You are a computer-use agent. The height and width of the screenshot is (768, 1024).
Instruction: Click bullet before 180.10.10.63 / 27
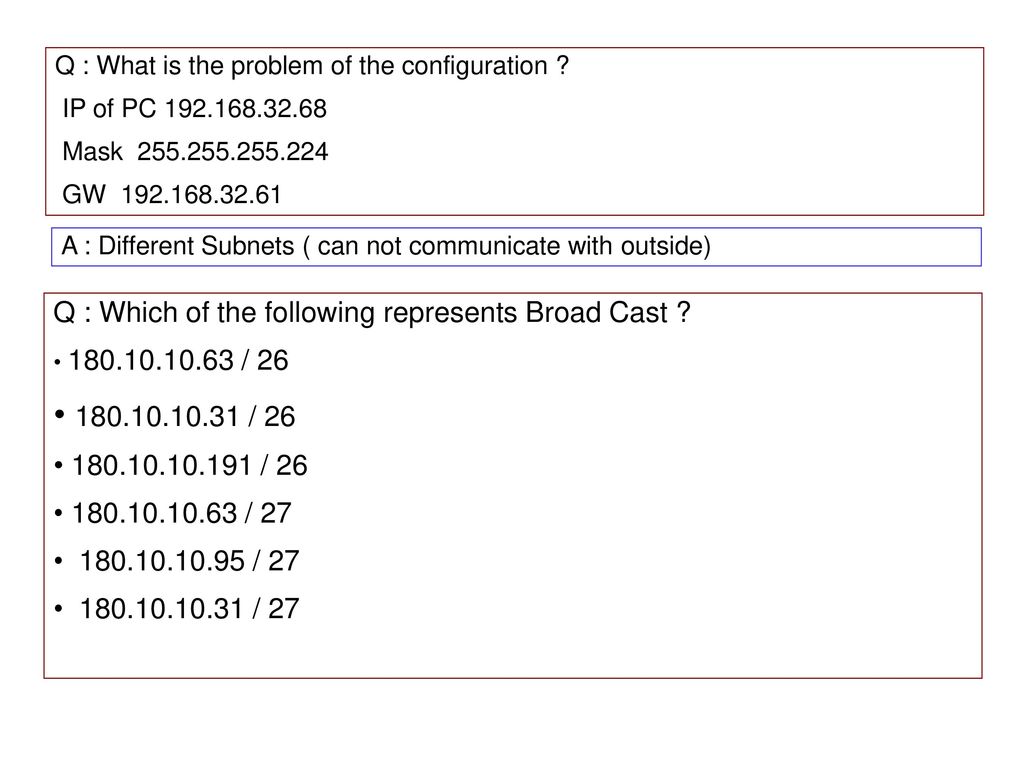point(59,513)
